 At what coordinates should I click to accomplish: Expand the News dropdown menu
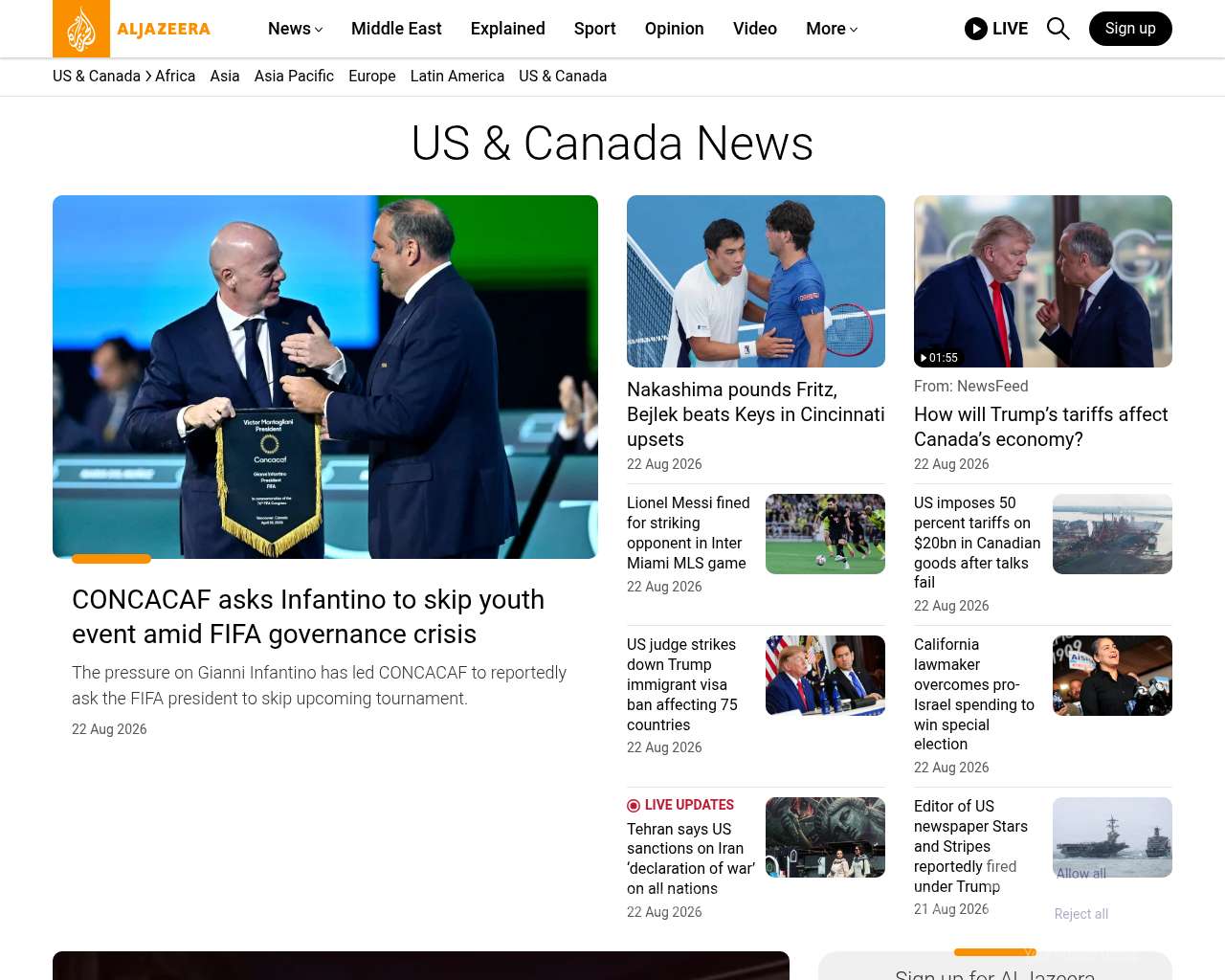[x=295, y=29]
